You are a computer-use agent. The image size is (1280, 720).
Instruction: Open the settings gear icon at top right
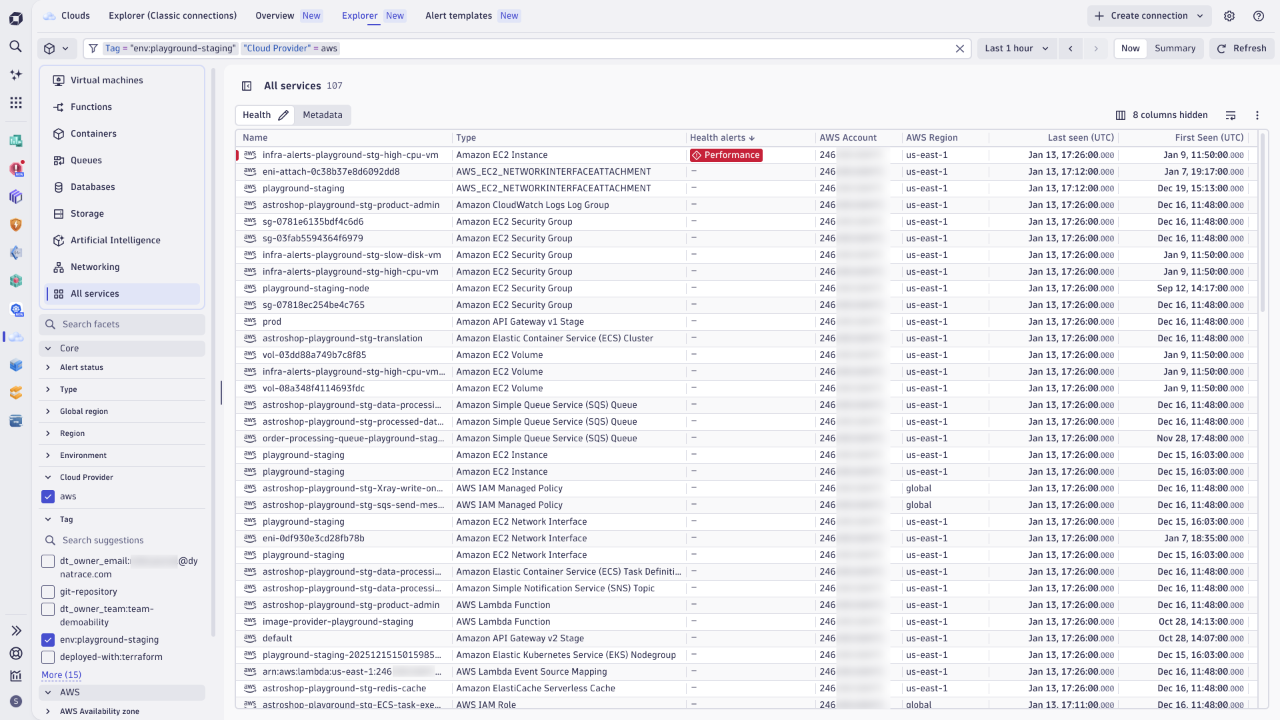tap(1229, 16)
